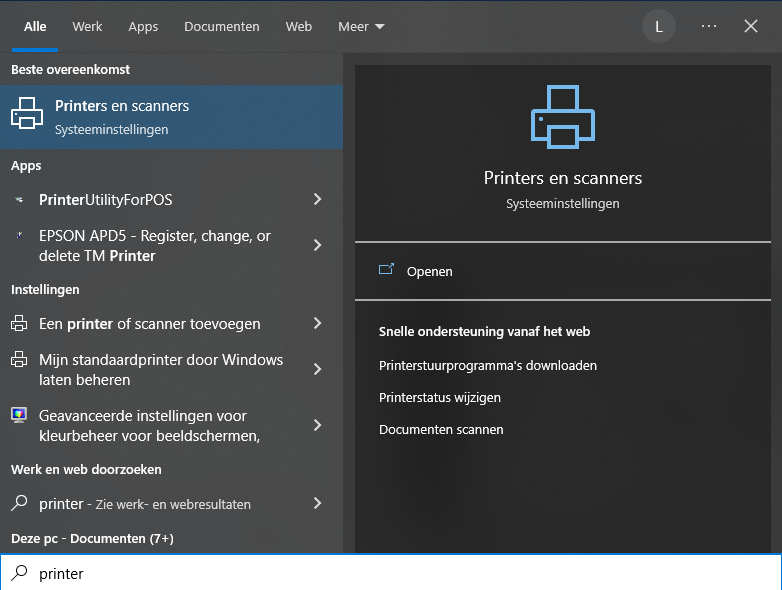The image size is (782, 590).
Task: Click the printer icon beside 'Een printer of scanner toevoegen'
Action: pyautogui.click(x=19, y=324)
